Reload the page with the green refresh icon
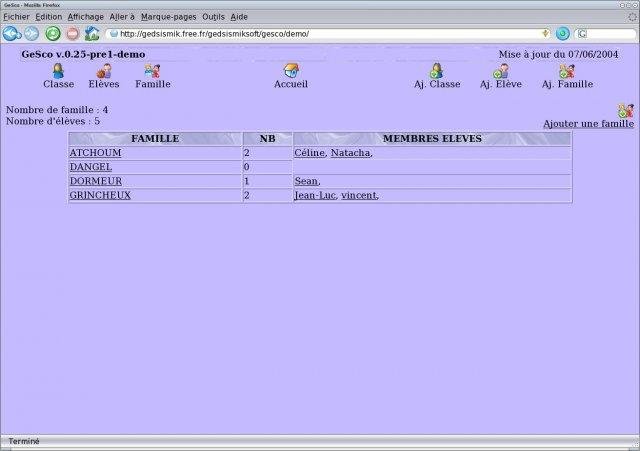The height and width of the screenshot is (451, 640). coord(53,33)
